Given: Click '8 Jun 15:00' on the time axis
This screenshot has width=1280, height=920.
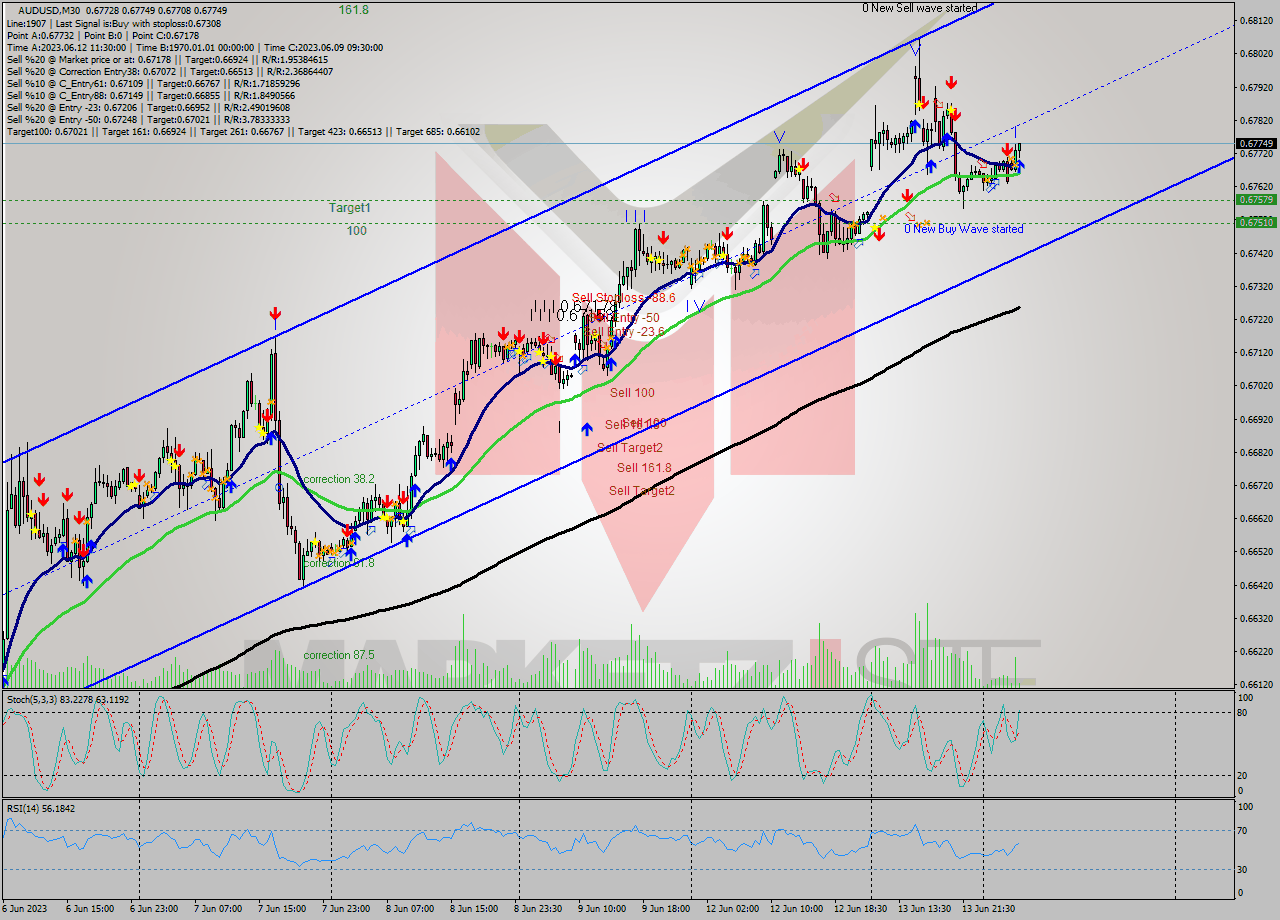Looking at the screenshot, I should pyautogui.click(x=473, y=909).
